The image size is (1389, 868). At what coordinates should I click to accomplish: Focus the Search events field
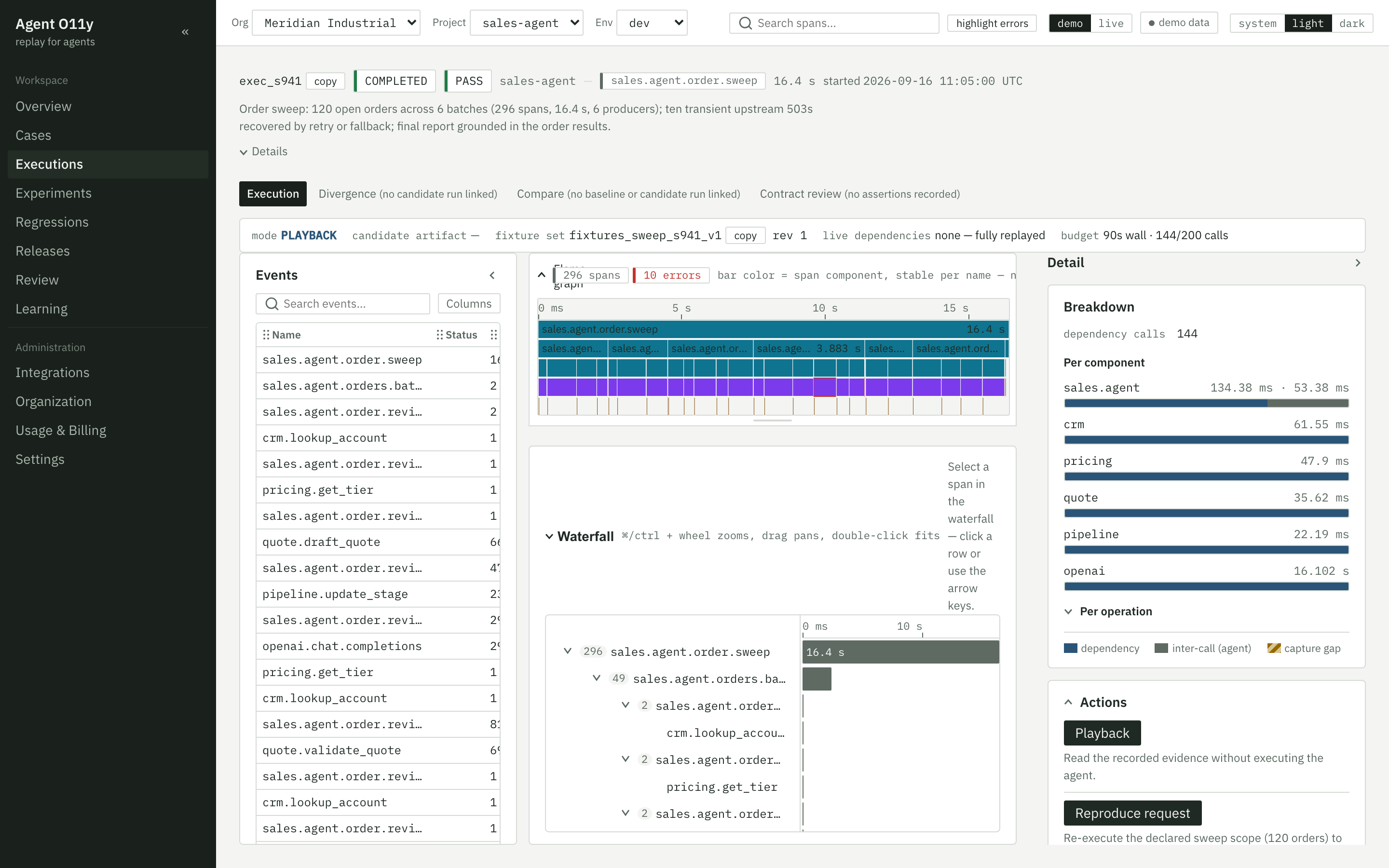(342, 304)
